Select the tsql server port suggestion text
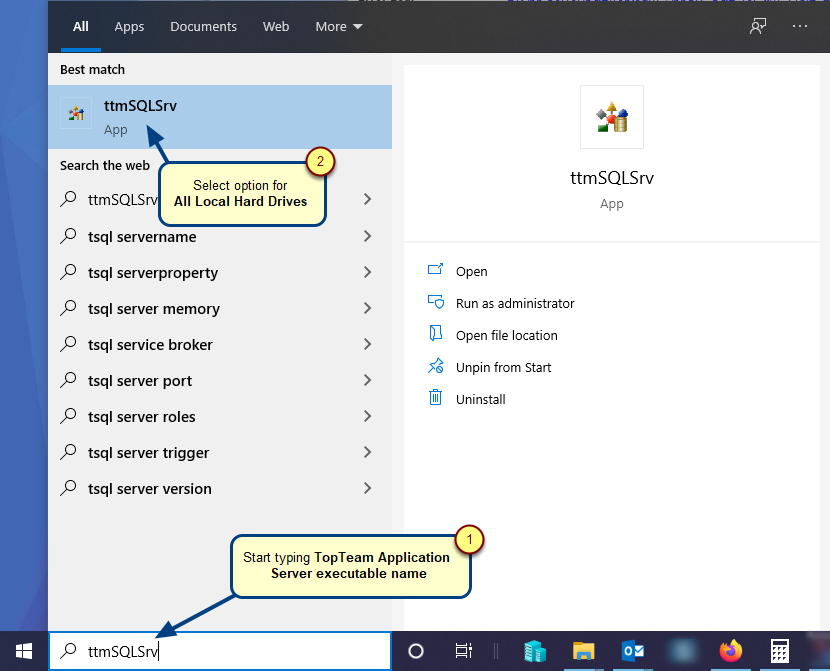 click(x=140, y=381)
